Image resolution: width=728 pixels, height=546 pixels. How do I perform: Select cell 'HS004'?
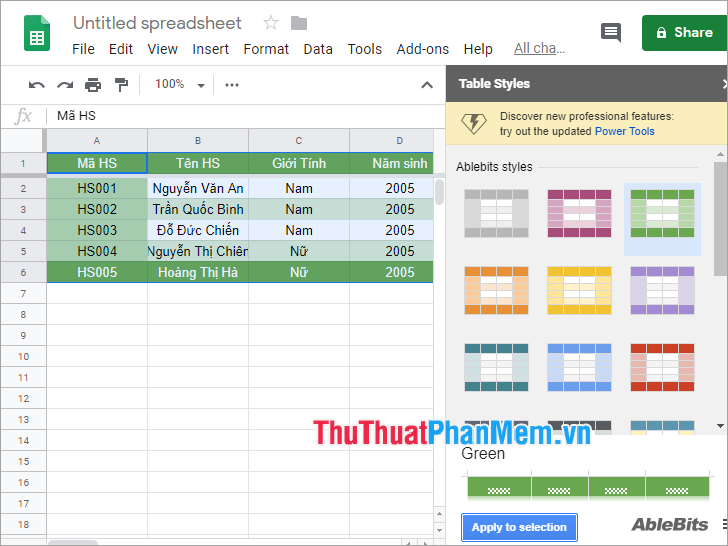[97, 252]
